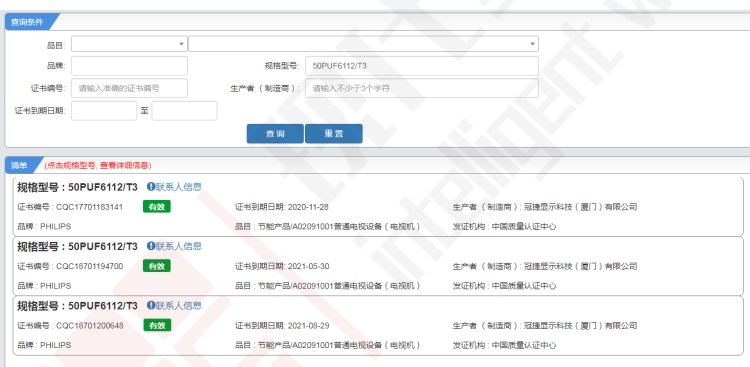The width and height of the screenshot is (750, 367).
Task: Click the certificate expiry end date field
Action: tap(184, 111)
